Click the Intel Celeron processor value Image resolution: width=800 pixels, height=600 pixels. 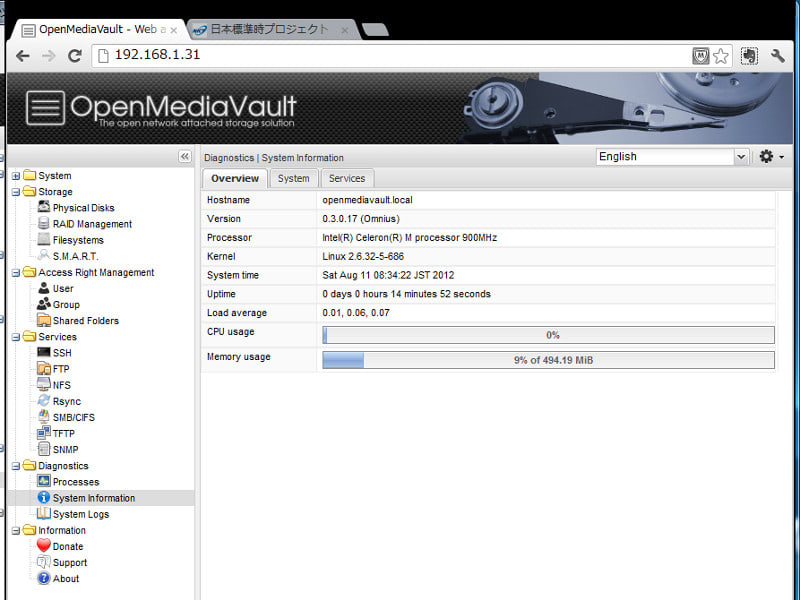[x=410, y=238]
